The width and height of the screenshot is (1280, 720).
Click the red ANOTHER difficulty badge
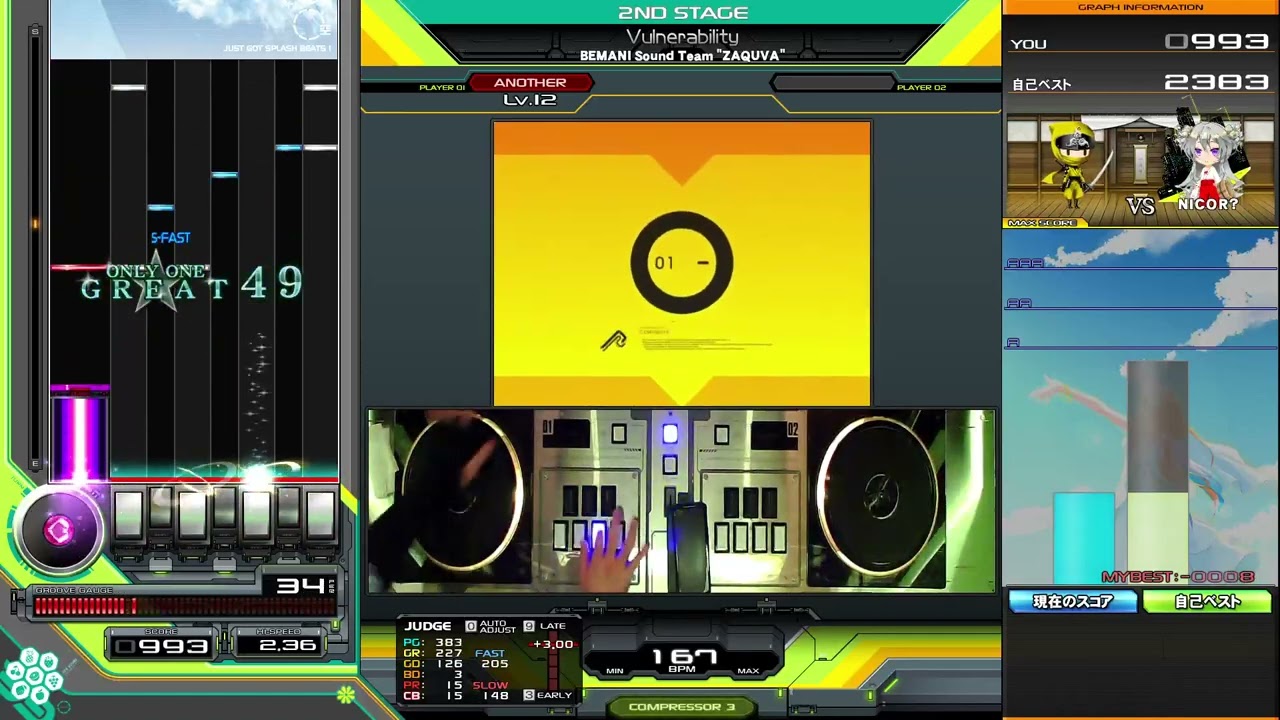coord(530,83)
